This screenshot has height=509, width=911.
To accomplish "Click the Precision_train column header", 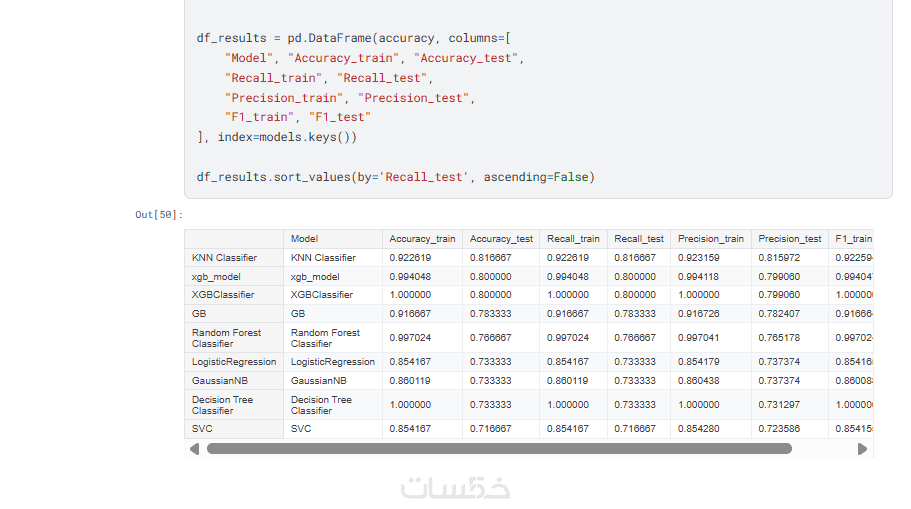I will point(711,239).
